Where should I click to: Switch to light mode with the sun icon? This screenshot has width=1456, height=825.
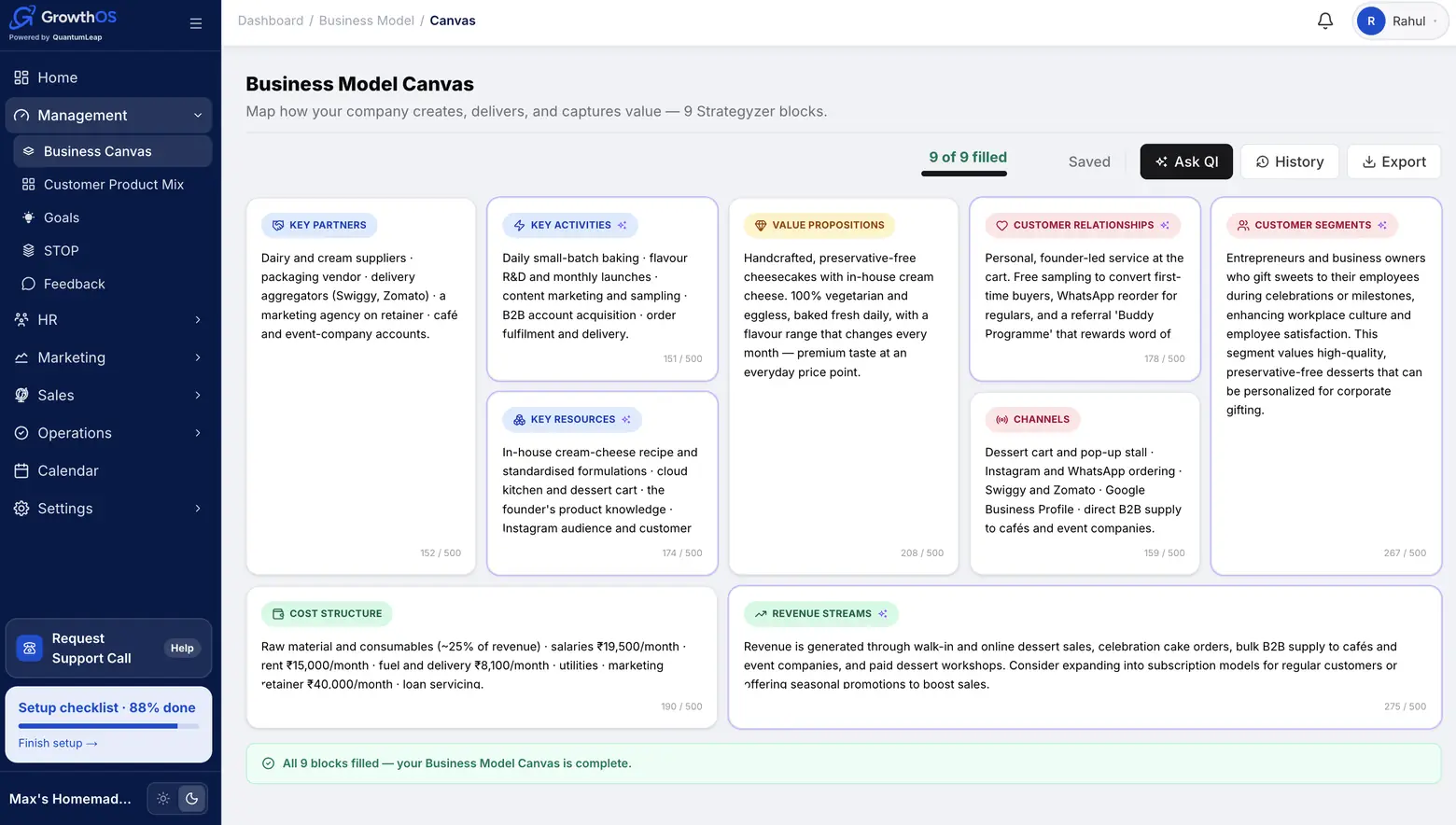pyautogui.click(x=163, y=799)
